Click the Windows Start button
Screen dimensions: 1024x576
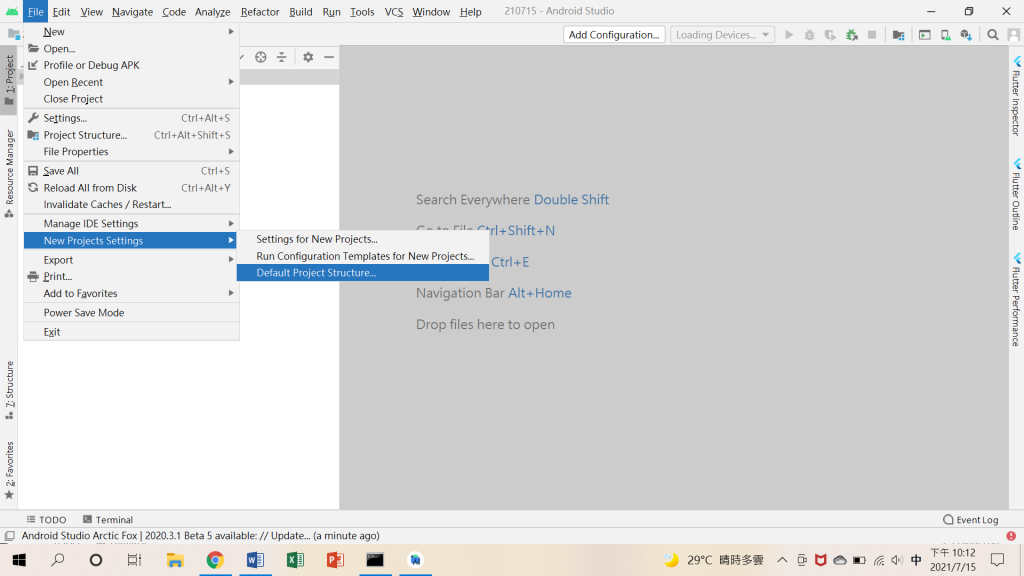pos(19,560)
